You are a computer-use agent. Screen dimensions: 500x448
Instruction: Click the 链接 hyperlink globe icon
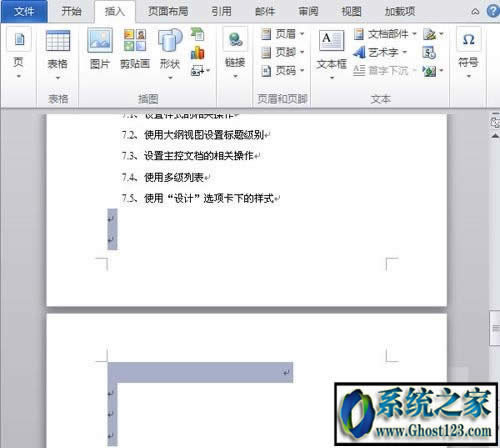click(235, 40)
